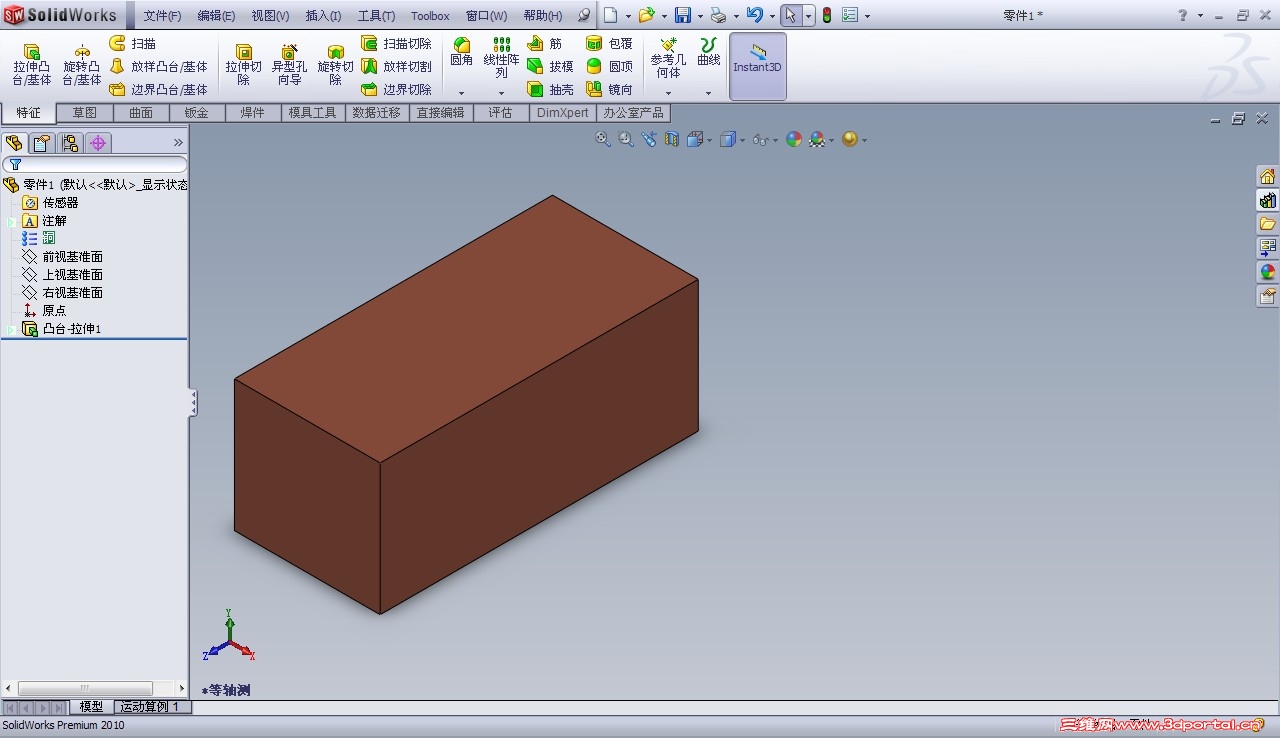Image resolution: width=1280 pixels, height=738 pixels.
Task: Click the save floppy disk icon
Action: [x=683, y=16]
